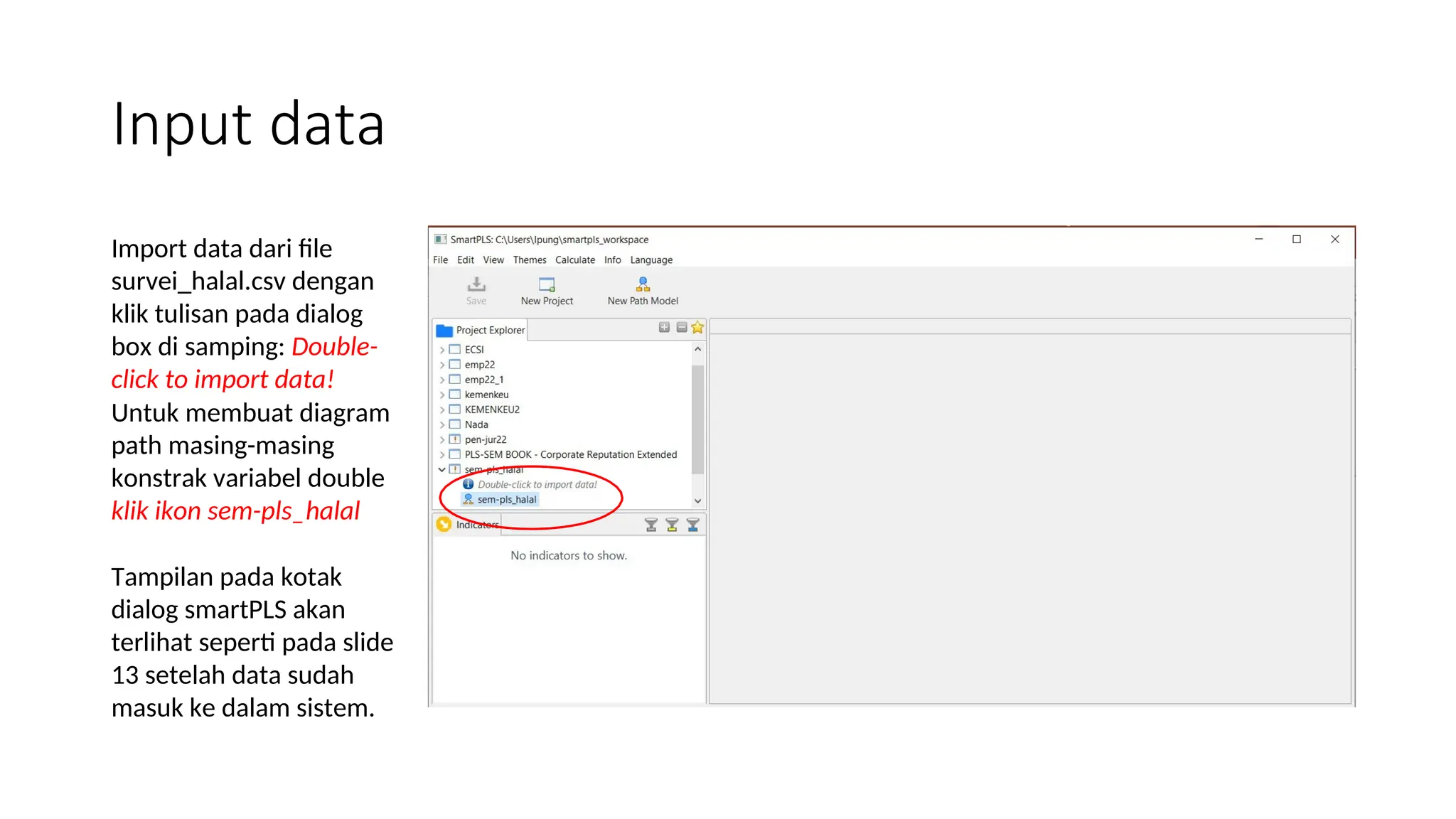Image resolution: width=1456 pixels, height=819 pixels.
Task: Open the Calculate menu
Action: 575,260
